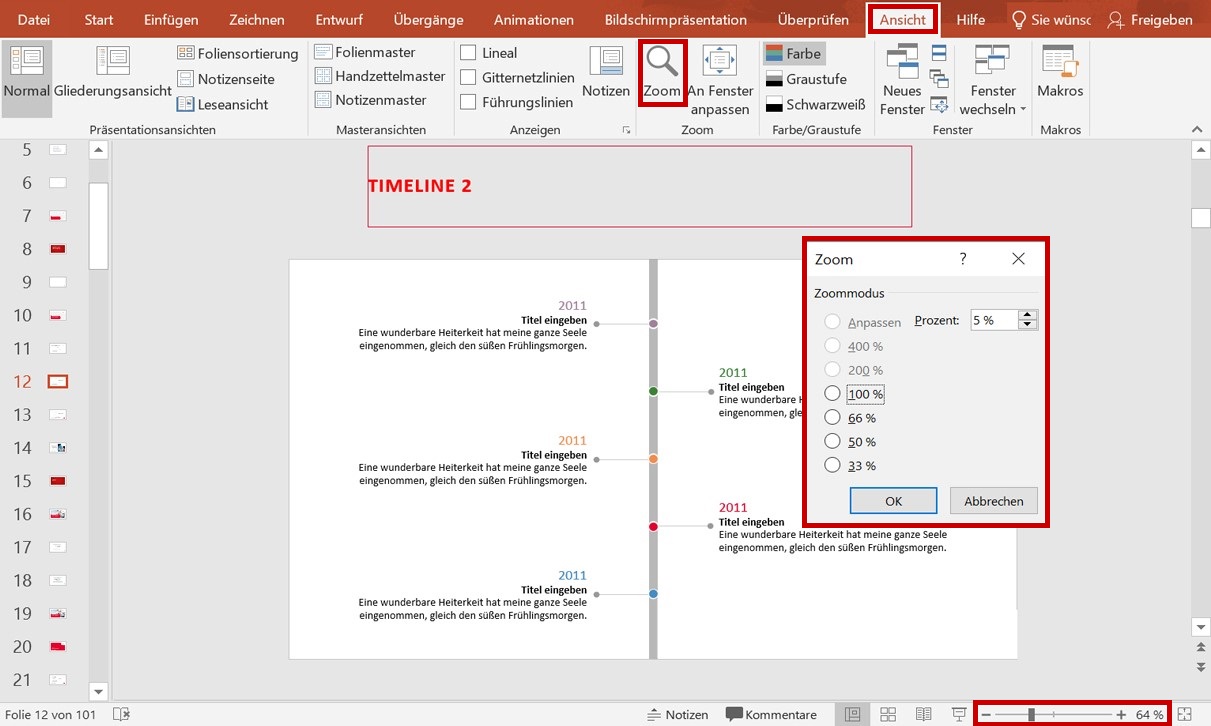The width and height of the screenshot is (1211, 726).
Task: Start slideshow from status bar icon
Action: pos(959,714)
